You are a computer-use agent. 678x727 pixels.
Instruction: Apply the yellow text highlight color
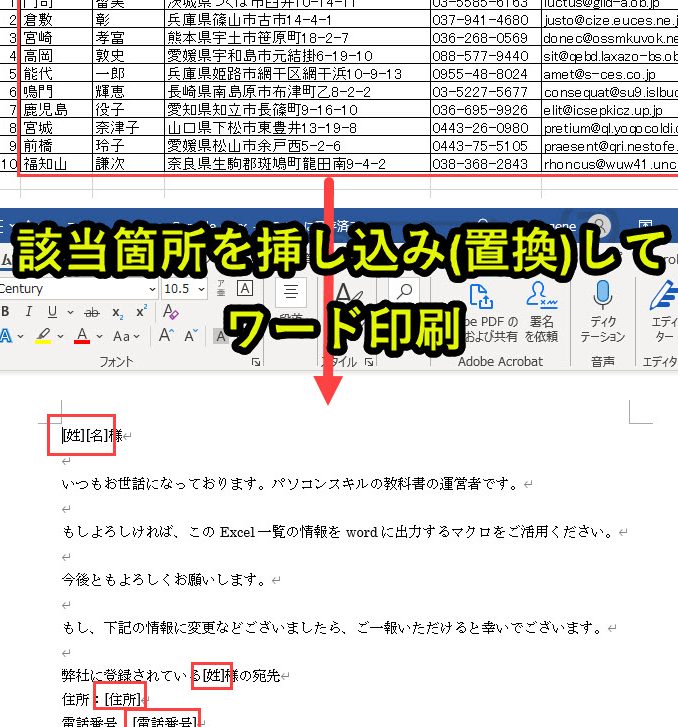43,336
